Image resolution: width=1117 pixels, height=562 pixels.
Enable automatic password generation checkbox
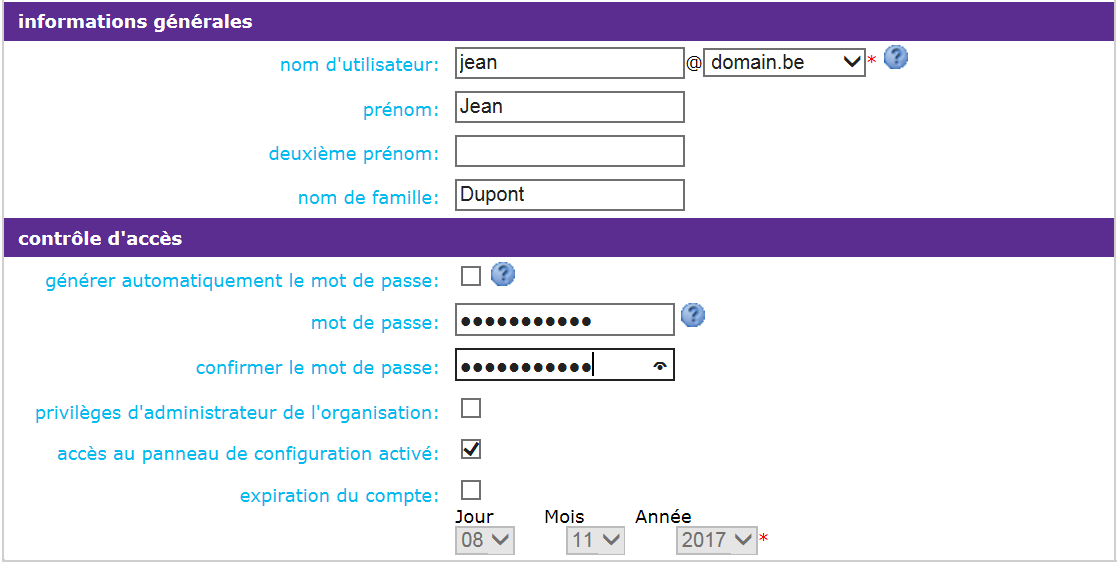point(471,277)
